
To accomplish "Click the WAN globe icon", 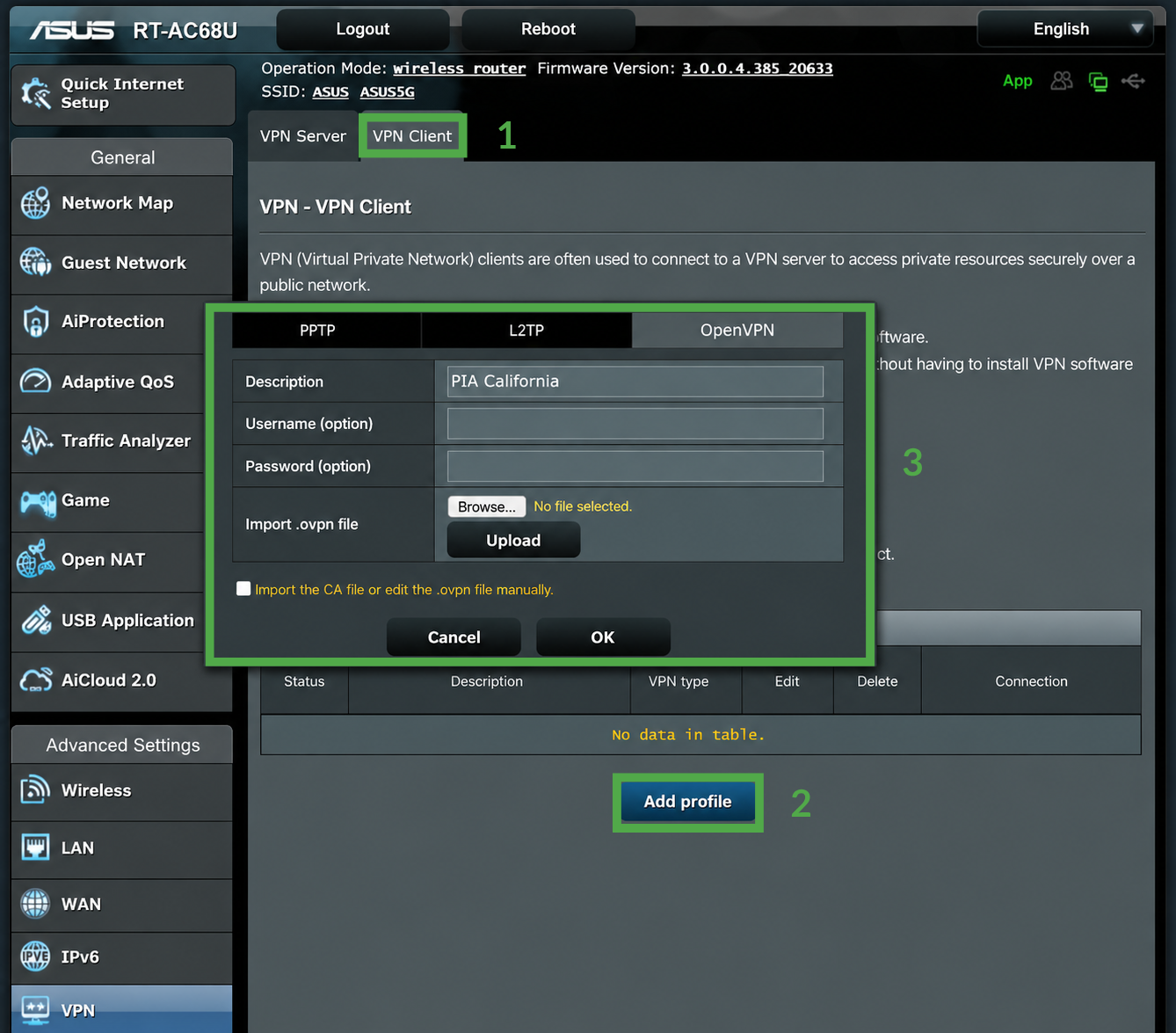I will [x=35, y=904].
